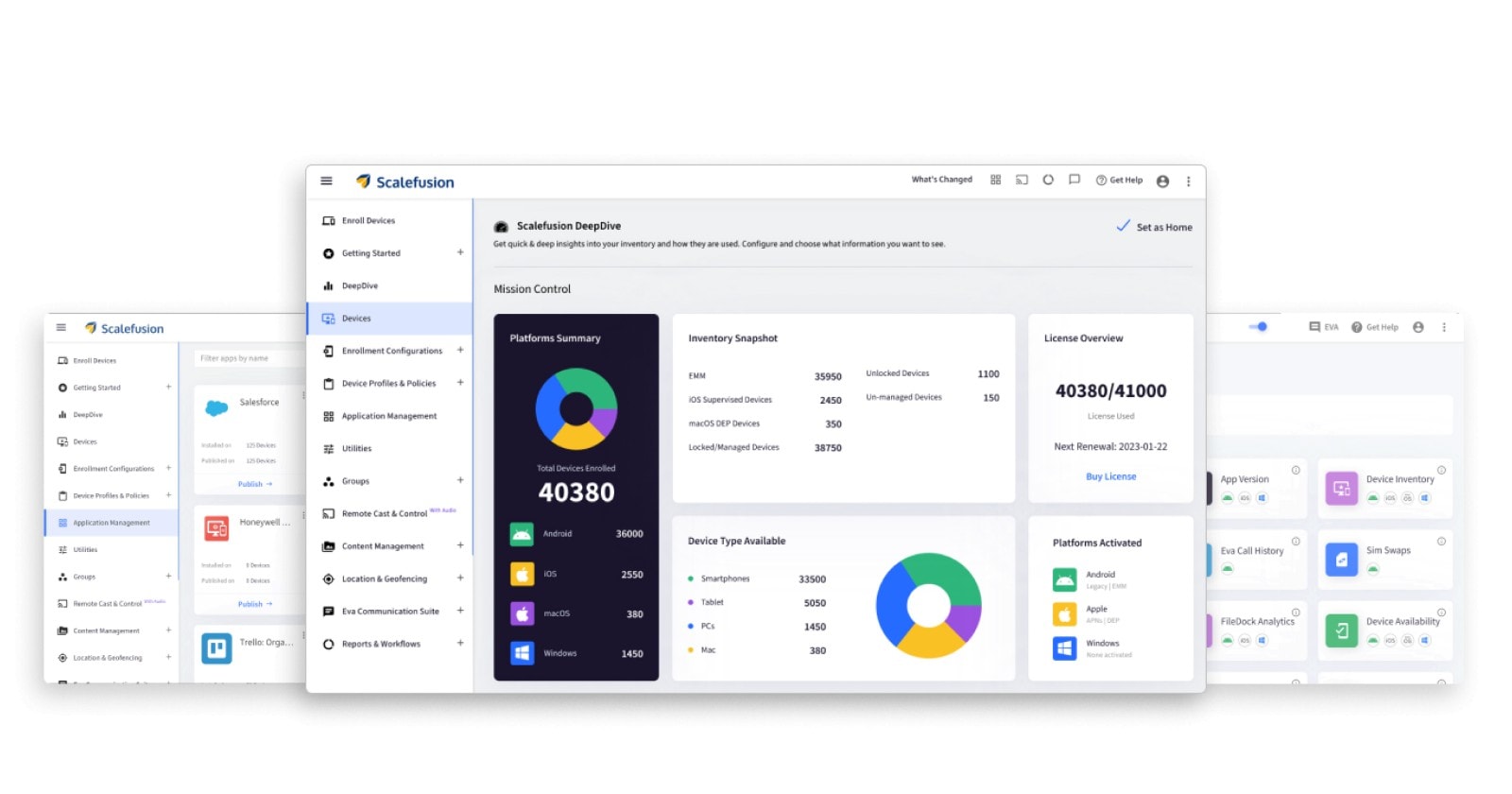Open Application Management in main sidebar
This screenshot has height=794, width=1512.
click(x=389, y=416)
